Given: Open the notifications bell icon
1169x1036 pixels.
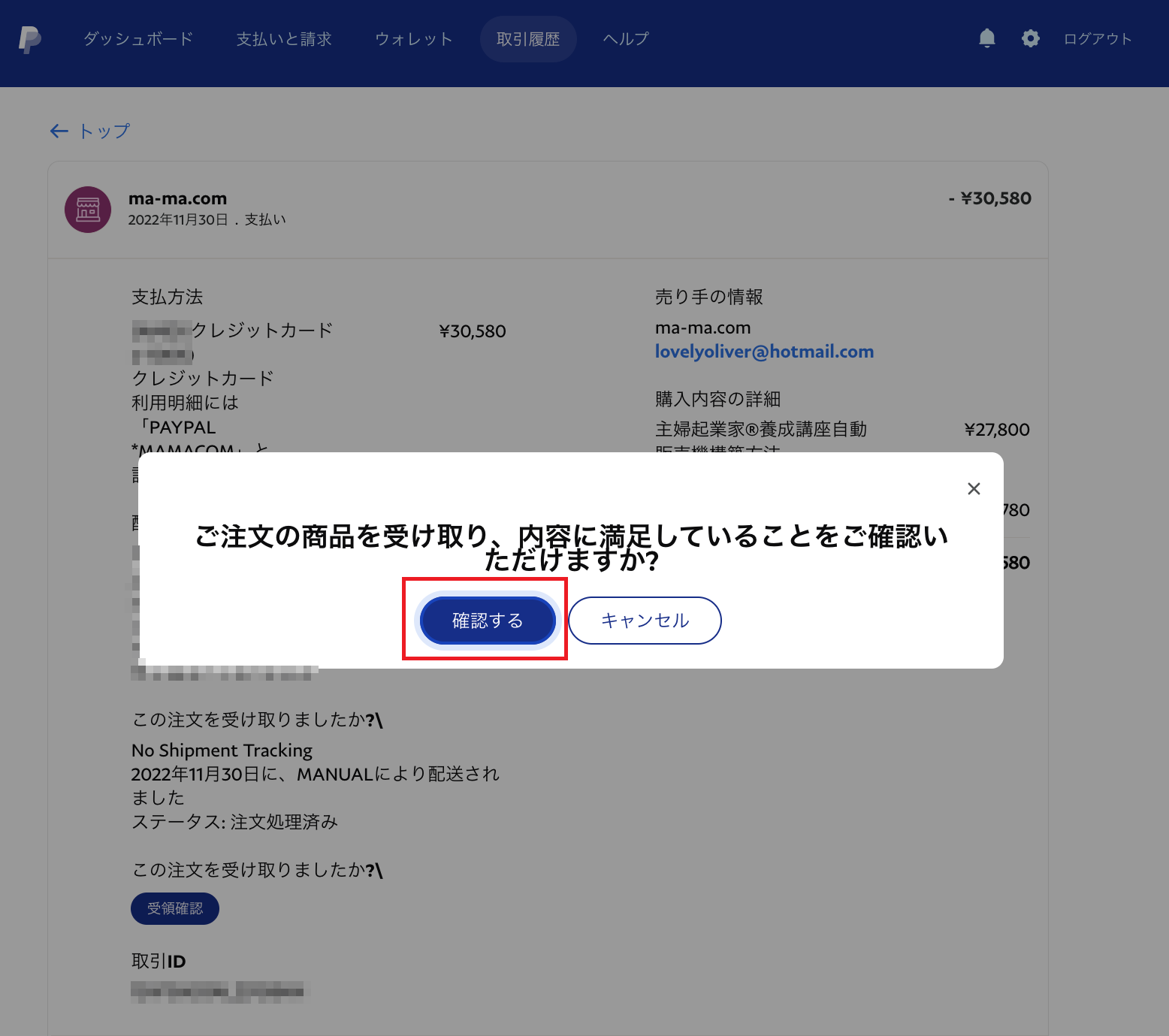Looking at the screenshot, I should (987, 38).
